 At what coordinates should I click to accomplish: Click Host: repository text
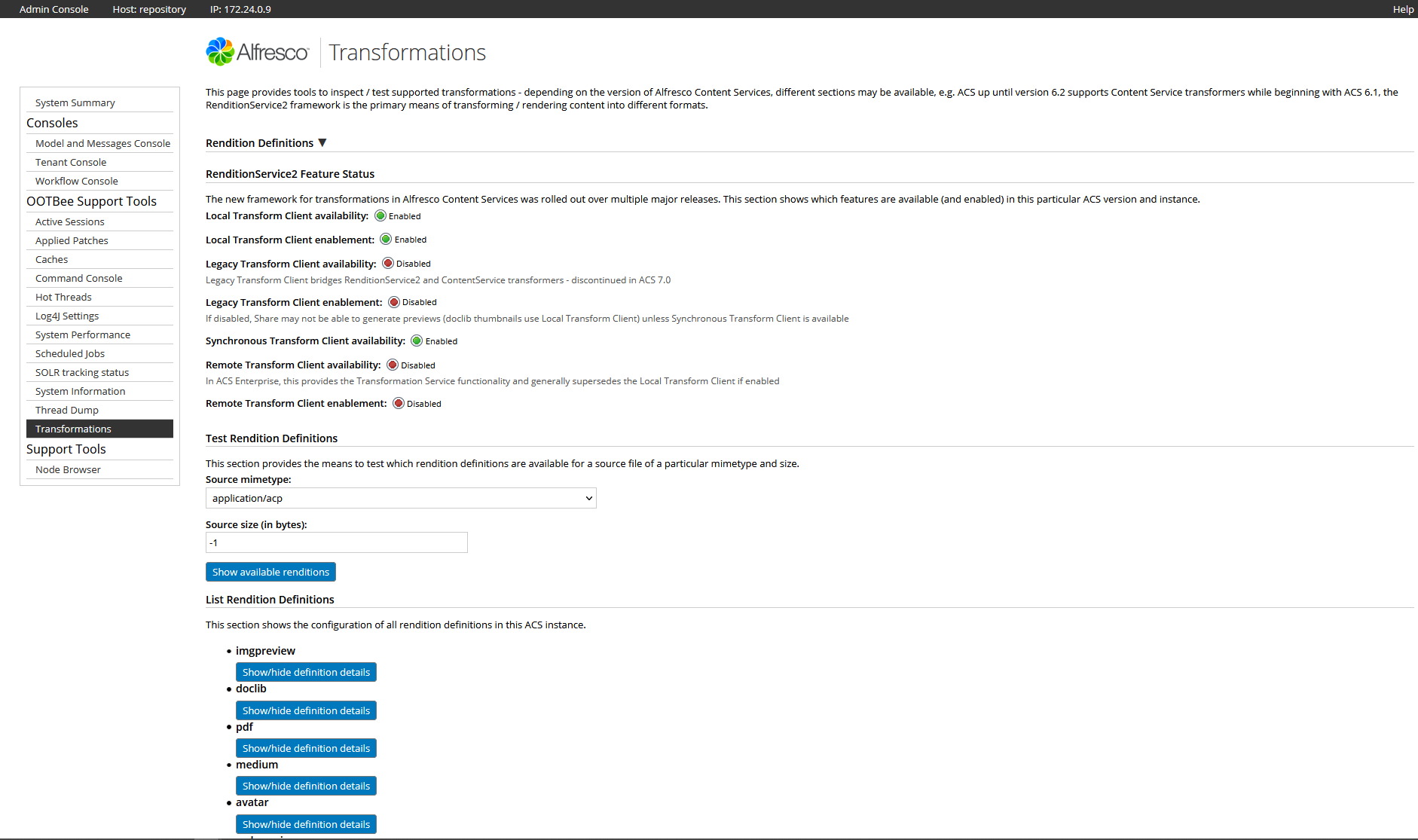pyautogui.click(x=149, y=9)
